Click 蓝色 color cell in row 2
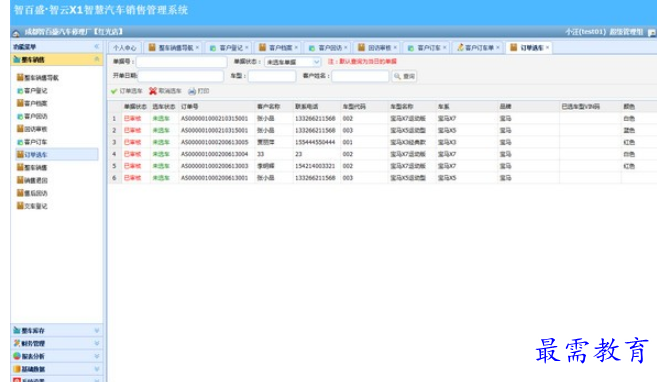This screenshot has height=382, width=657. (629, 130)
